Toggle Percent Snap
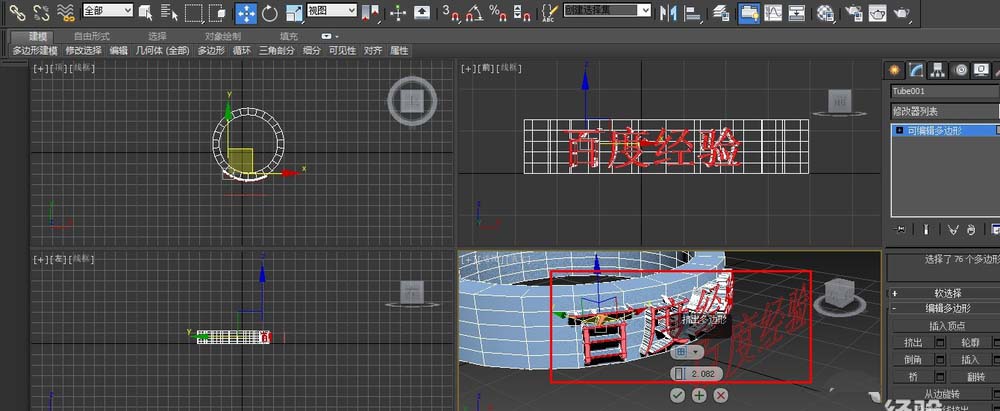The image size is (1000, 411). (497, 11)
